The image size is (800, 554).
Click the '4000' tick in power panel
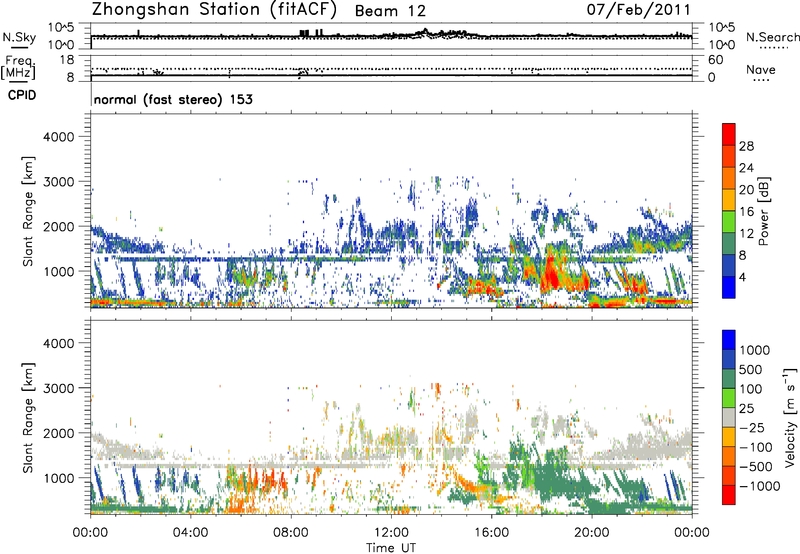[x=58, y=137]
